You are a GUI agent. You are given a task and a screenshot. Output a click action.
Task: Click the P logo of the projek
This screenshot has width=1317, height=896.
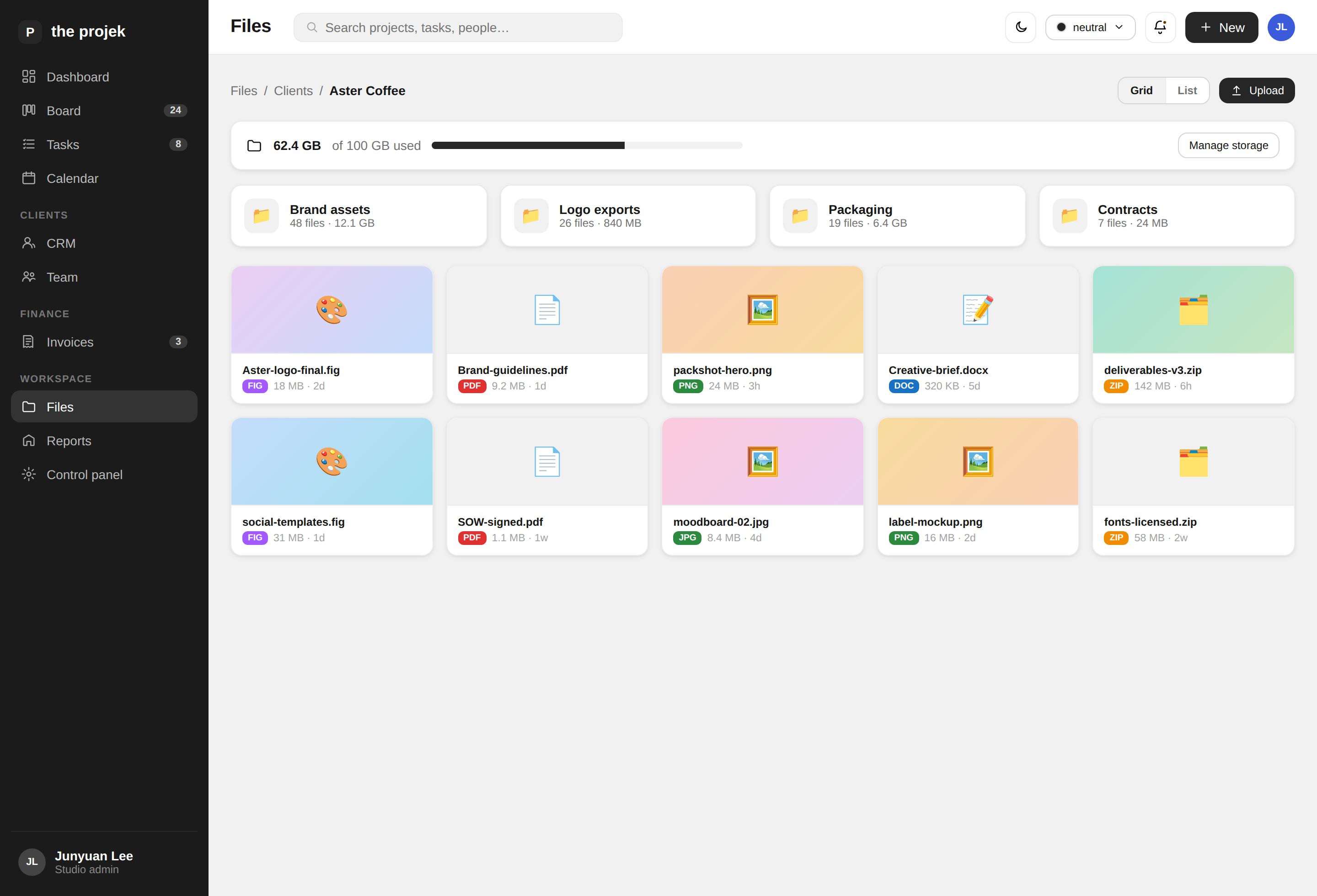(x=30, y=32)
